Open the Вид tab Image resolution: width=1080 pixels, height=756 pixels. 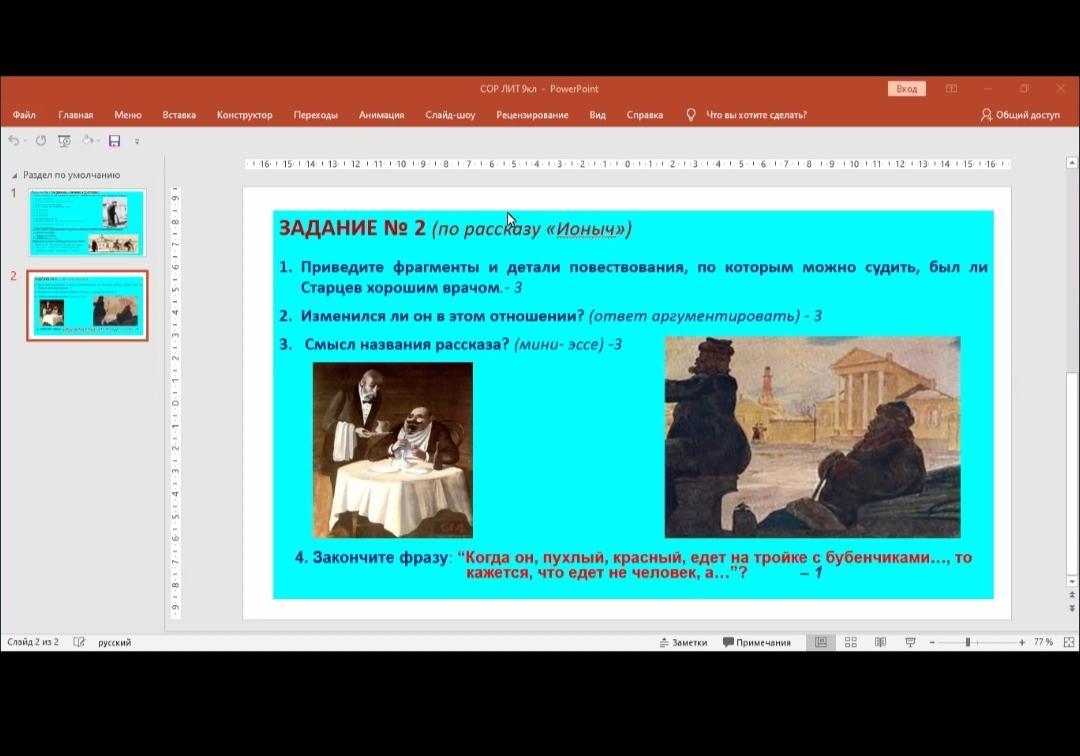pyautogui.click(x=597, y=115)
